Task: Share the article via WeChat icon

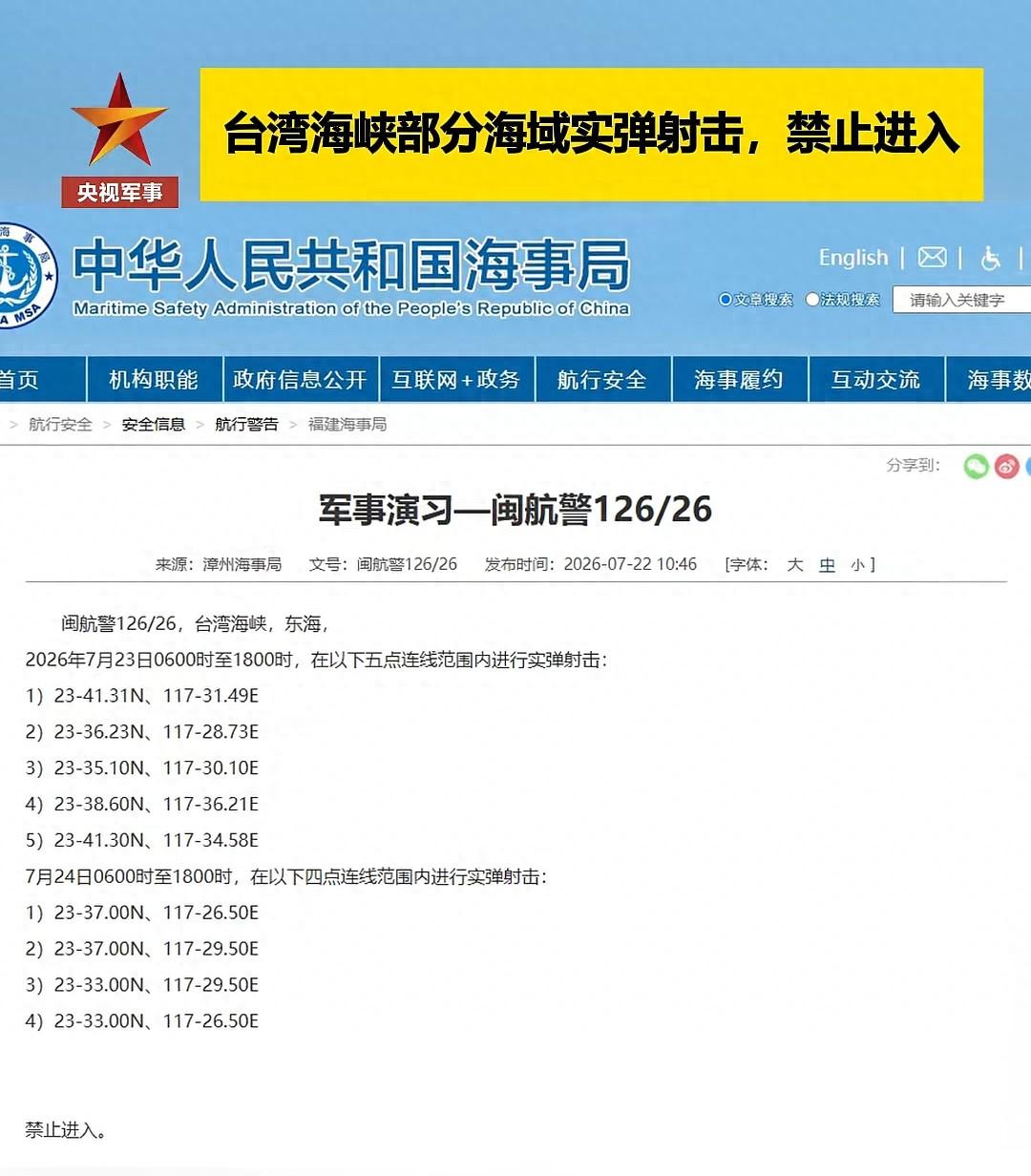Action: tap(976, 466)
